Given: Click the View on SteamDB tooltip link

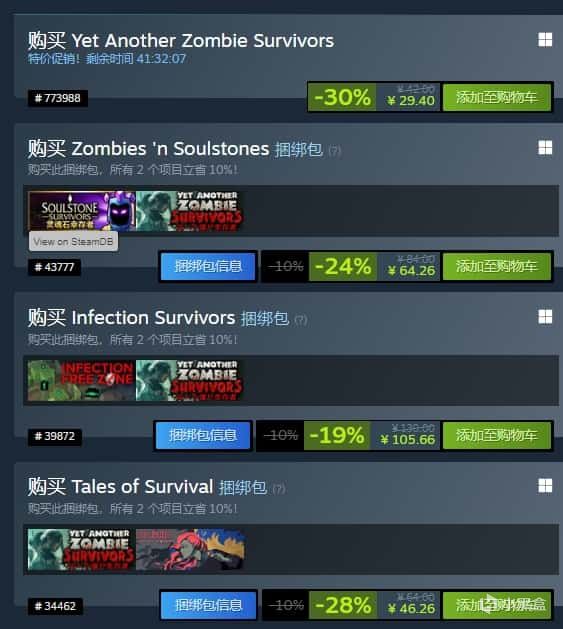Looking at the screenshot, I should pyautogui.click(x=73, y=241).
